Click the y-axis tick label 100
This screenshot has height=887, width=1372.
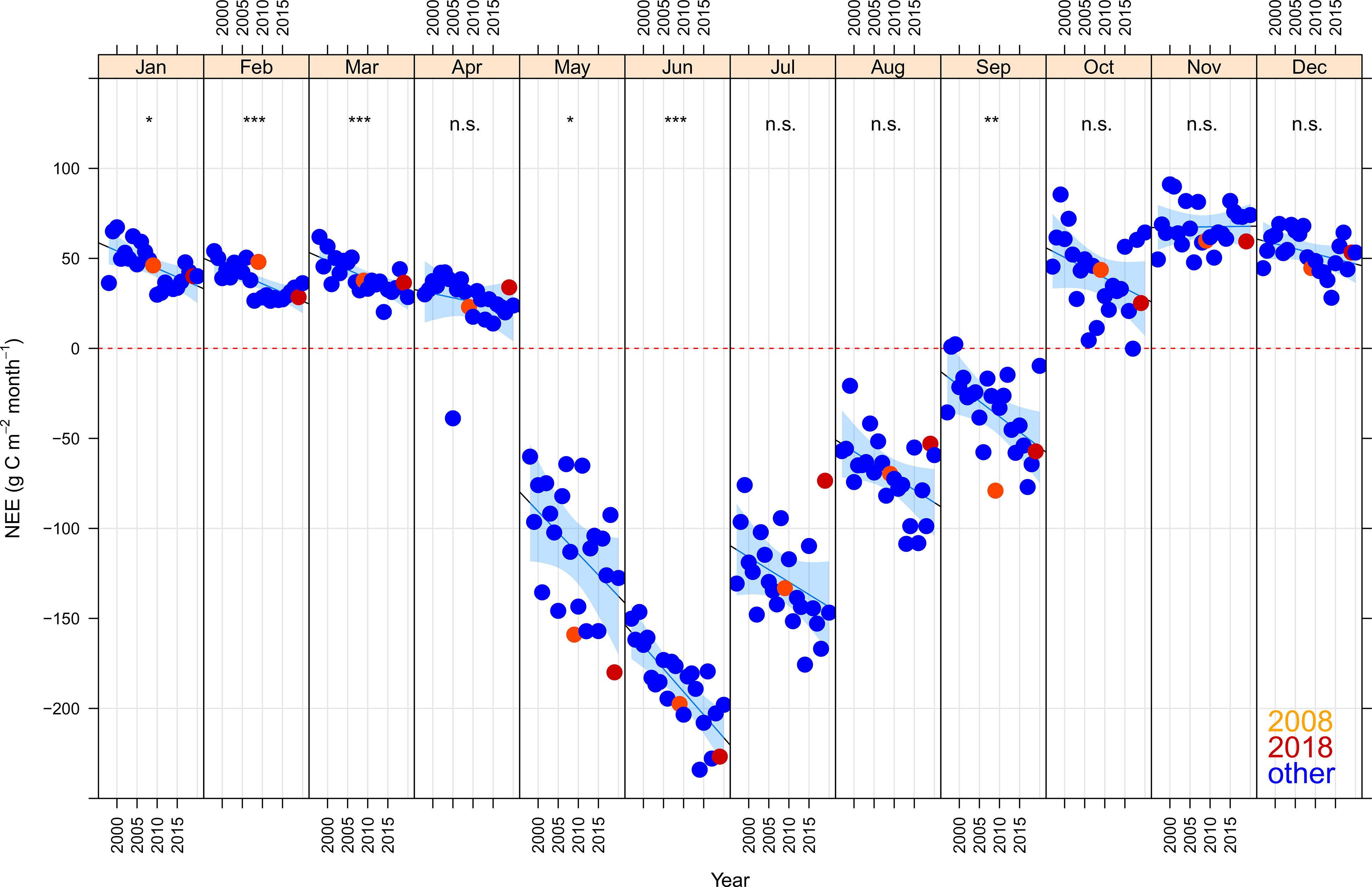[x=67, y=169]
